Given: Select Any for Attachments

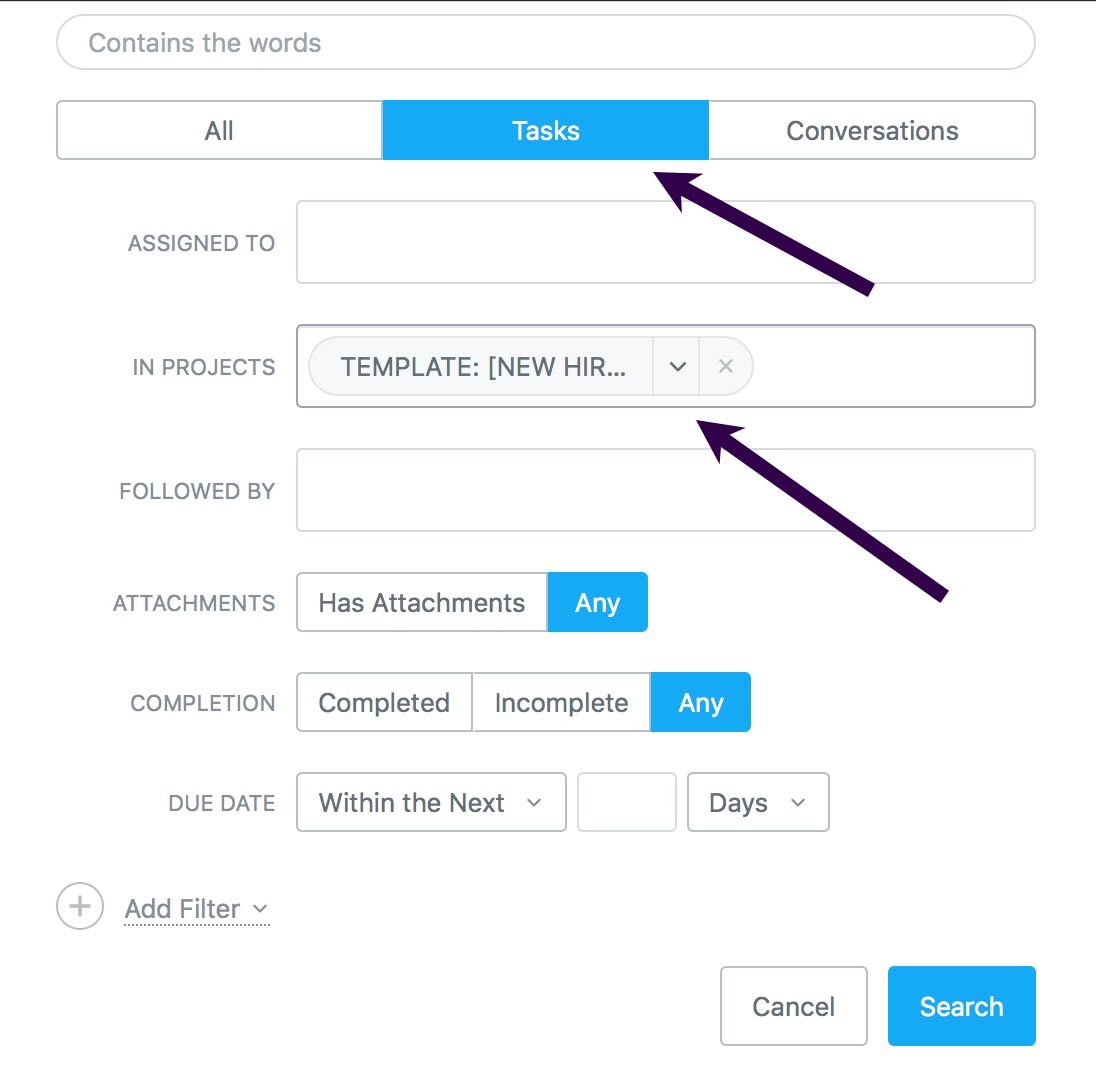Looking at the screenshot, I should click(597, 602).
